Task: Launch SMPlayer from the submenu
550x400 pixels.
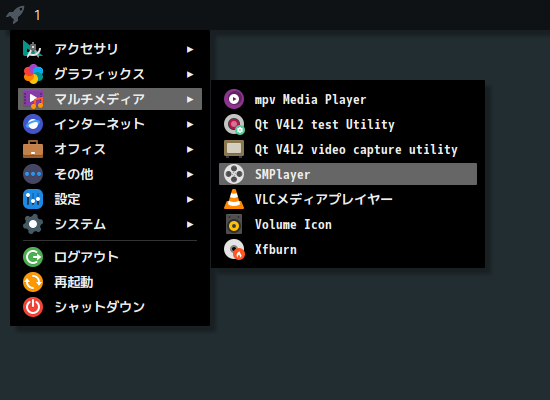Action: point(348,174)
